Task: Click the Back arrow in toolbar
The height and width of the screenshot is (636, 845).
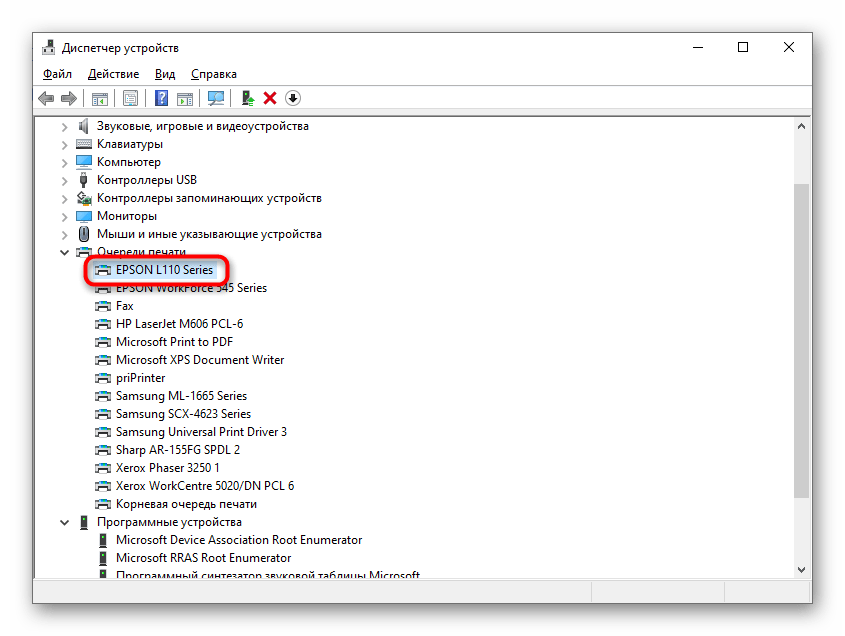Action: coord(46,98)
